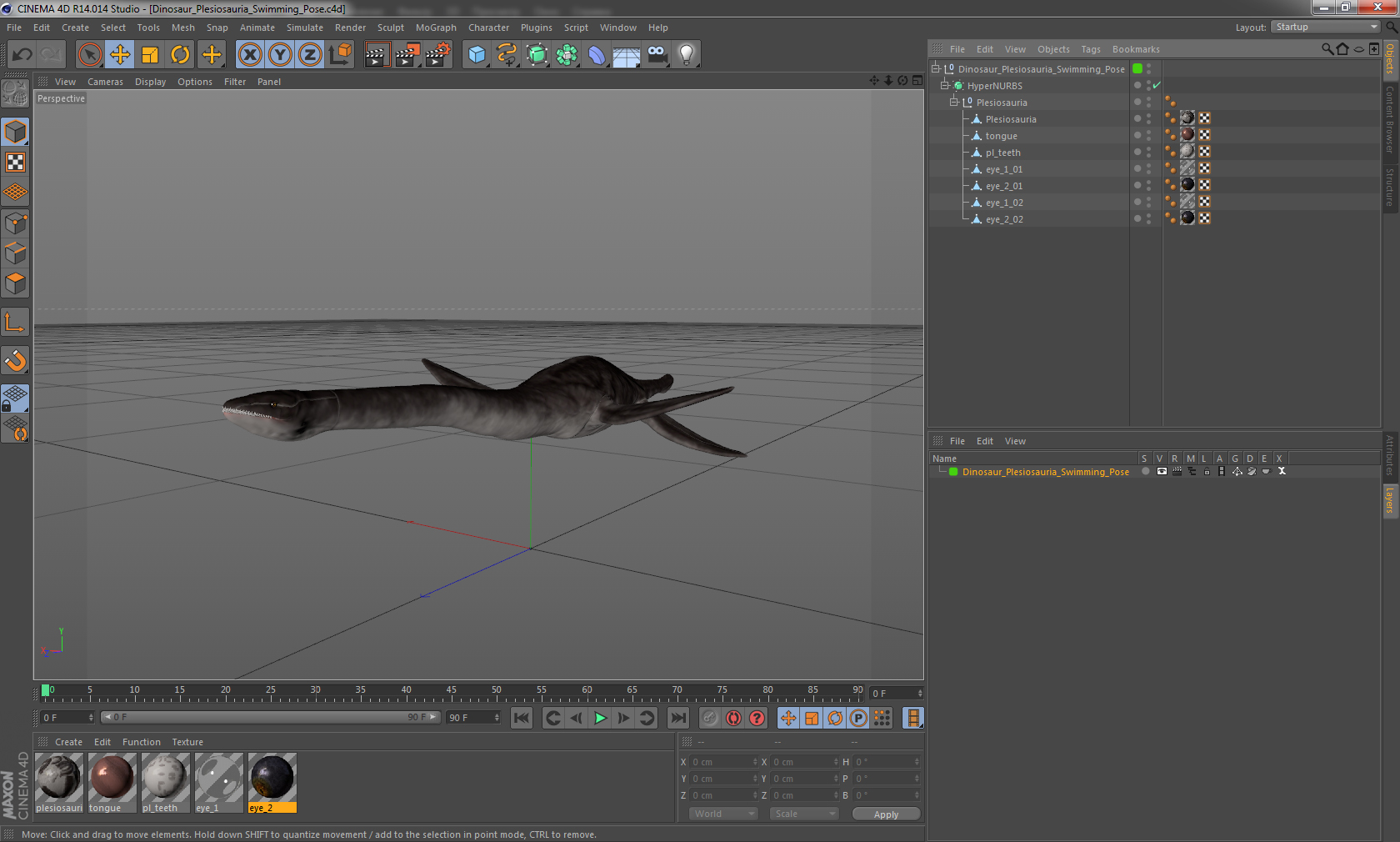Toggle visibility dots of tongue object
This screenshot has height=842, width=1400.
coord(1148,136)
